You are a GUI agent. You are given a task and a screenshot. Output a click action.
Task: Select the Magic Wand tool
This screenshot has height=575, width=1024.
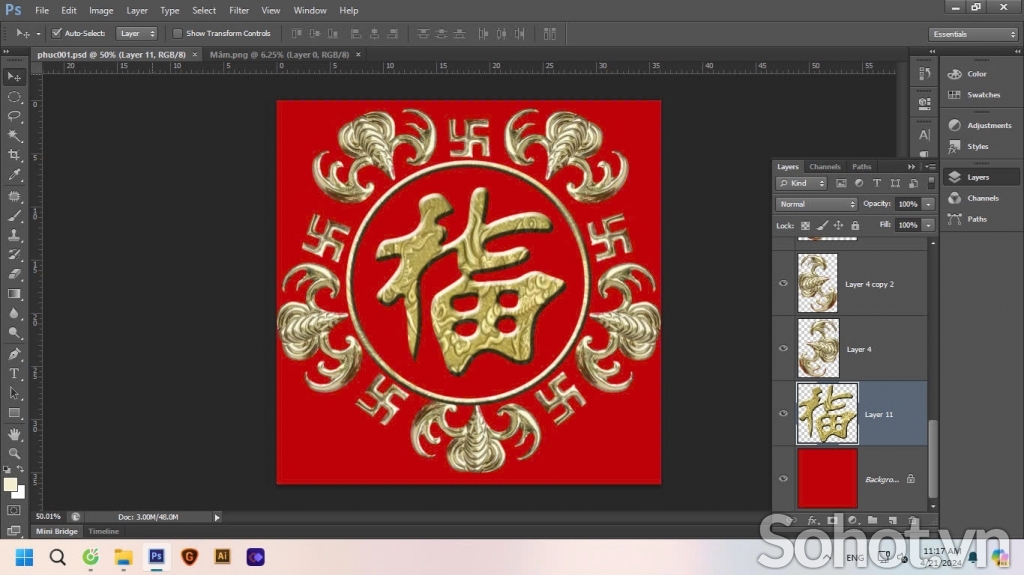14,136
